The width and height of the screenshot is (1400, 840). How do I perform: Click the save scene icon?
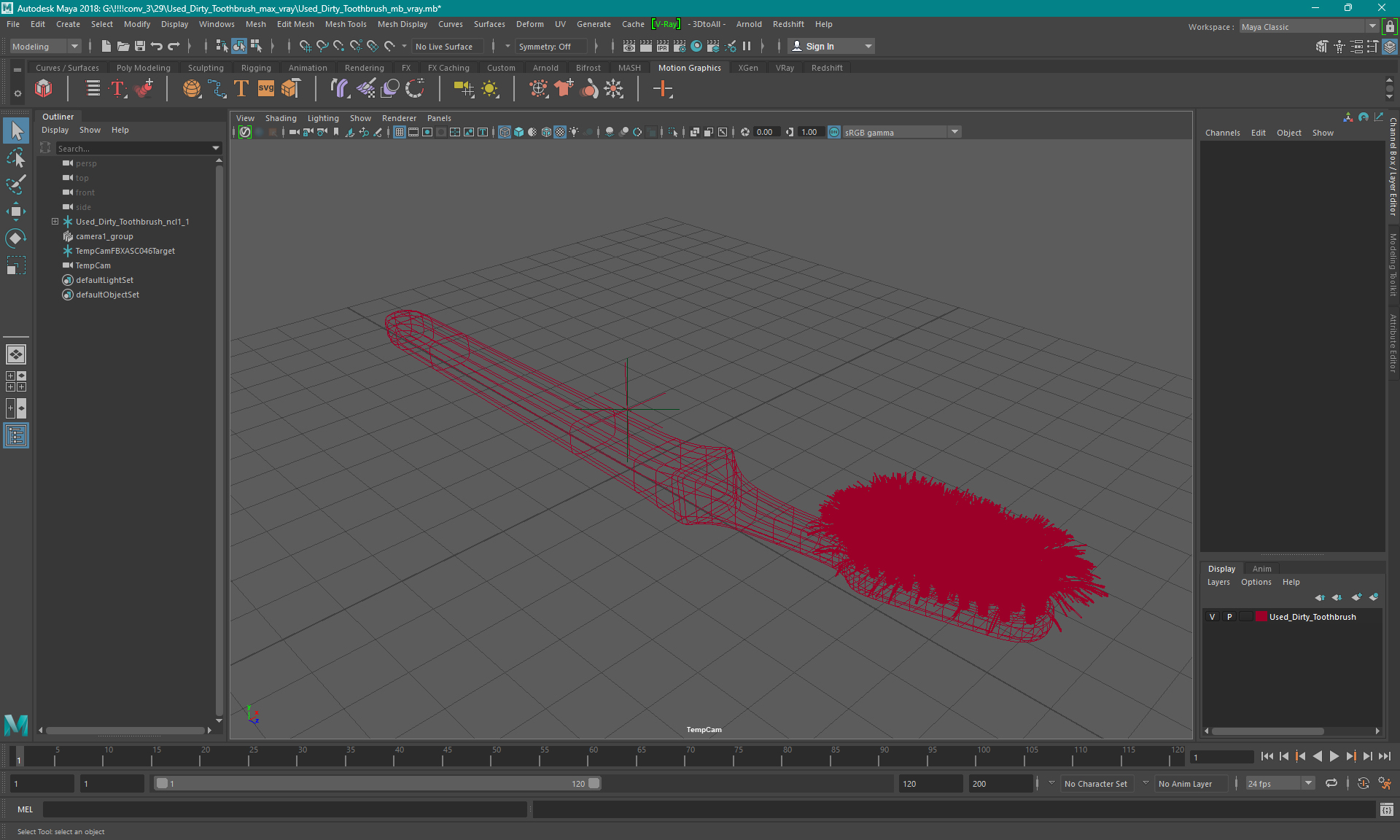pyautogui.click(x=140, y=46)
